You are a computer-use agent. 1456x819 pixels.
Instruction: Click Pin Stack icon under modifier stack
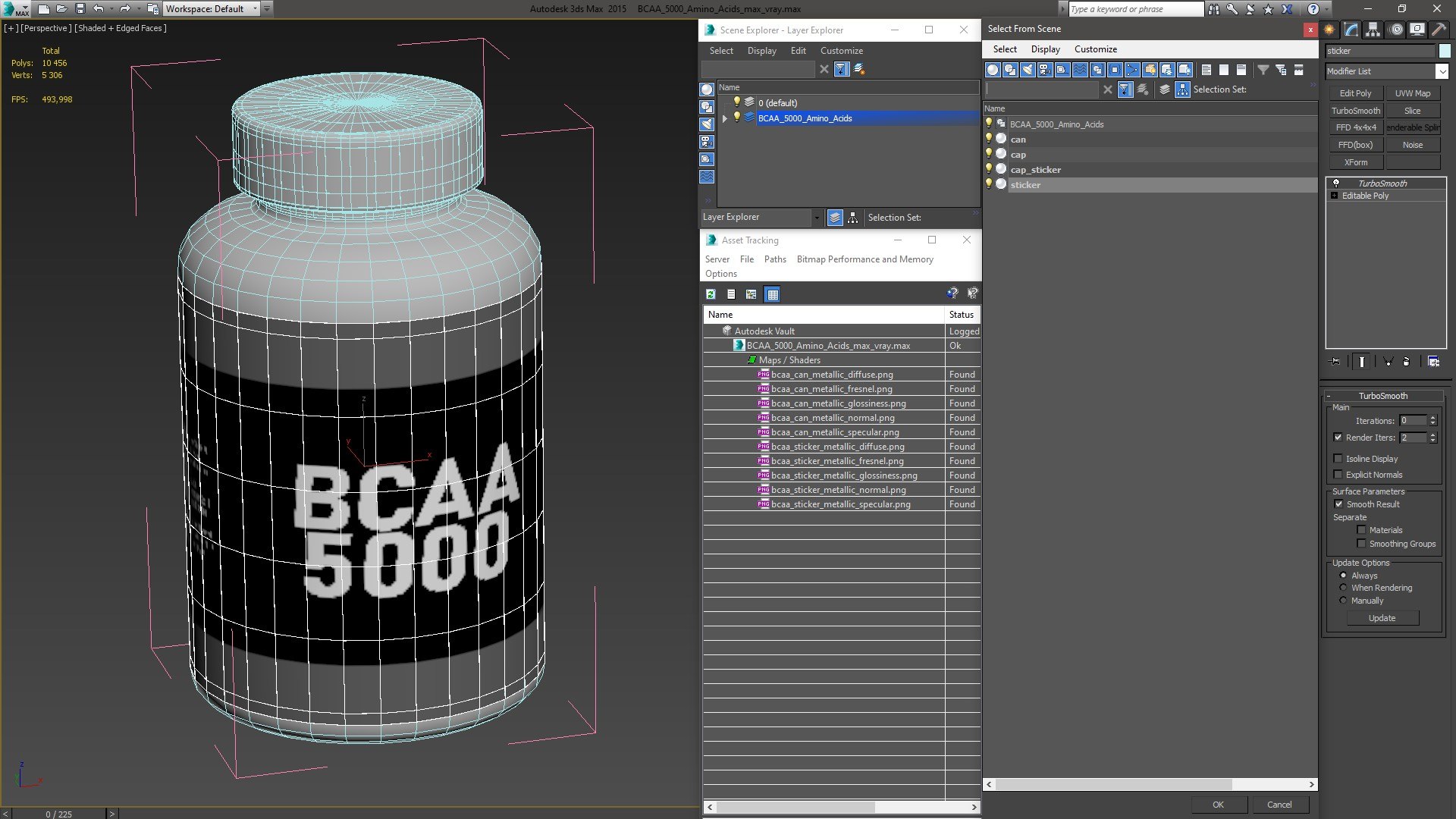tap(1335, 362)
